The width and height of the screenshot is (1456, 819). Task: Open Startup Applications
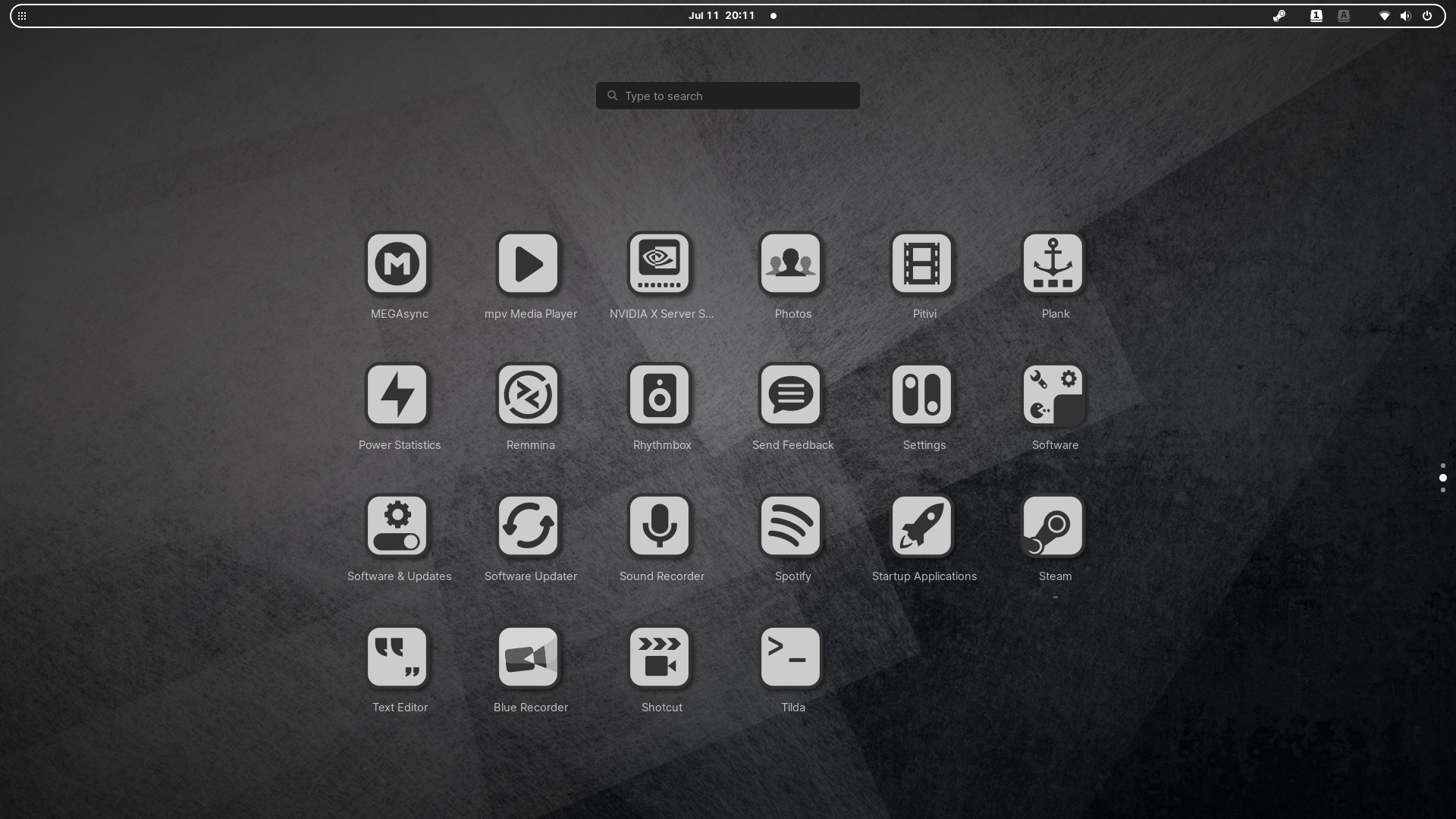[922, 526]
